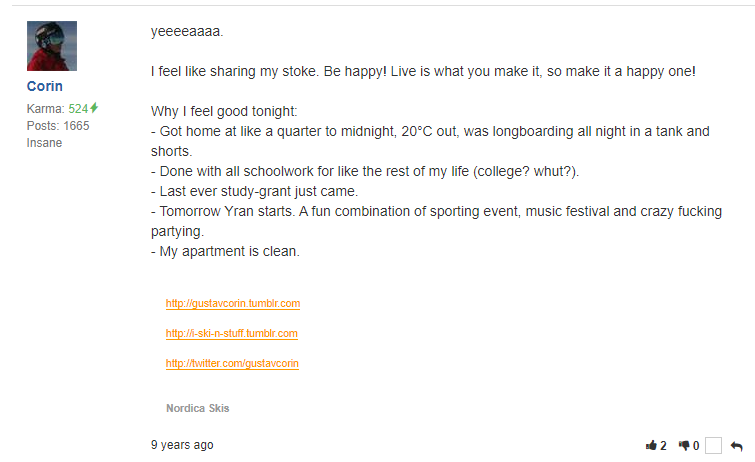Click the "9 years ago" timestamp
This screenshot has width=755, height=462.
pyautogui.click(x=182, y=445)
